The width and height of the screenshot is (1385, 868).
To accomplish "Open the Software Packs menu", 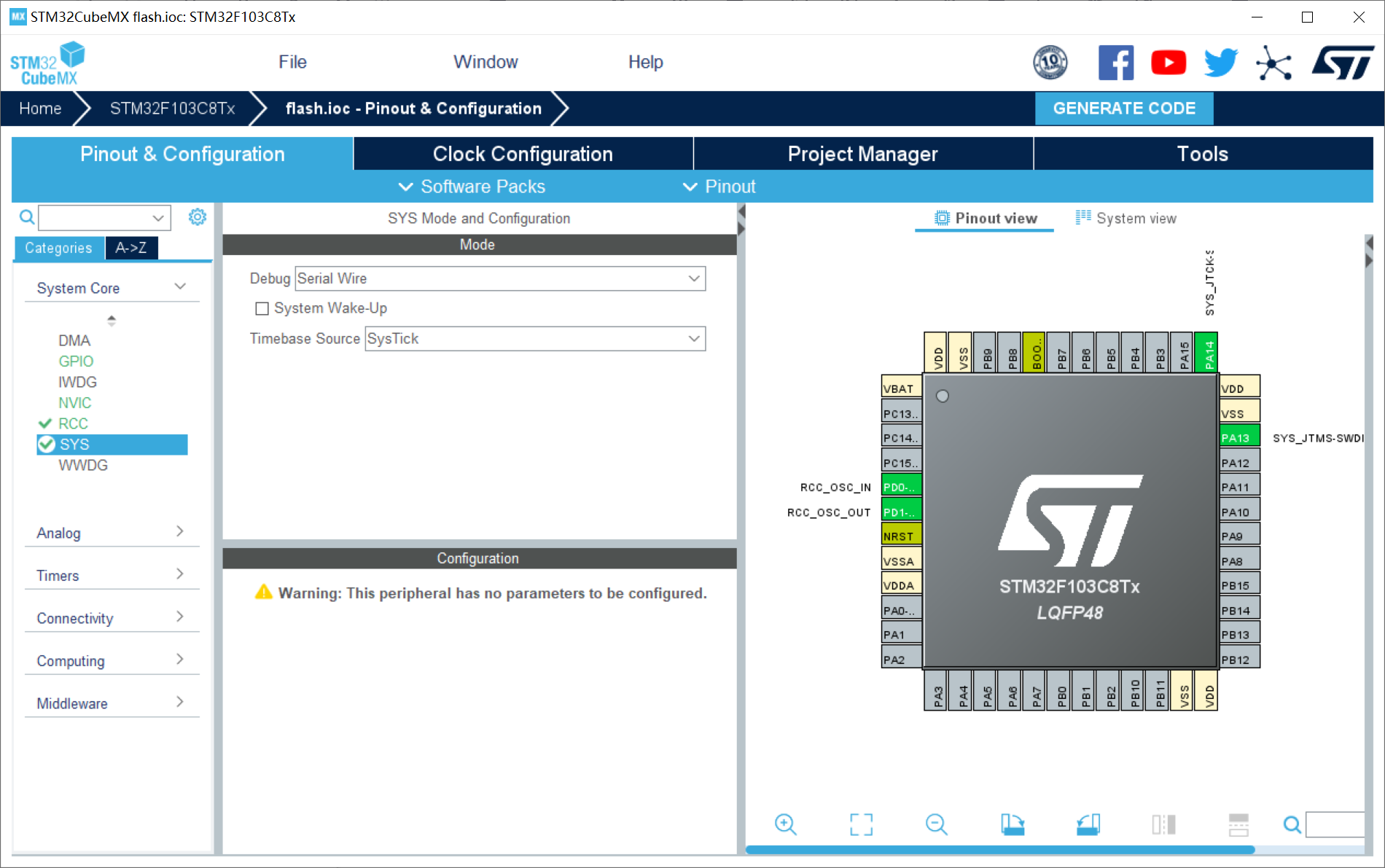I will [472, 187].
